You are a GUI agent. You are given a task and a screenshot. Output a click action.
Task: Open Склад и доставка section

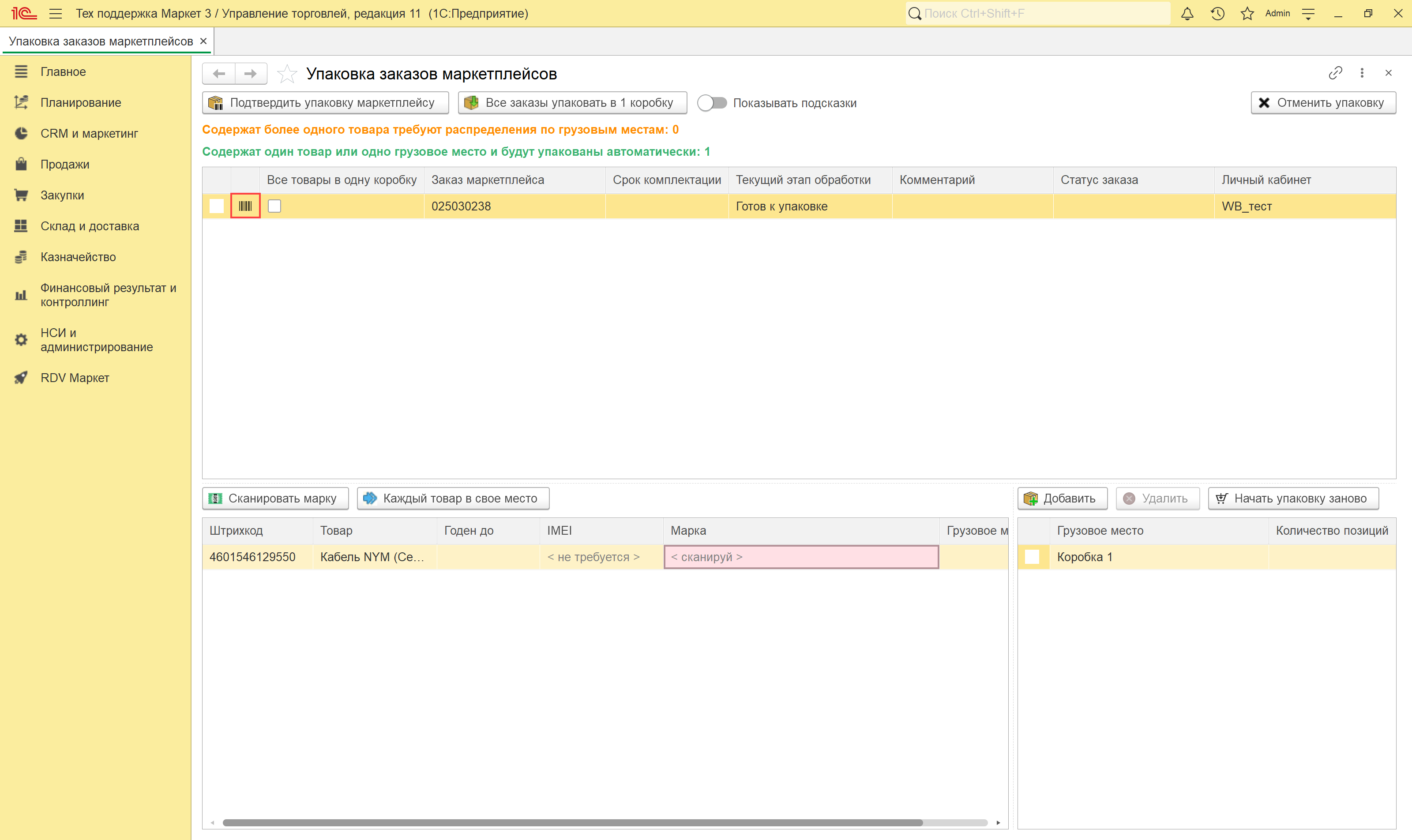pos(90,226)
